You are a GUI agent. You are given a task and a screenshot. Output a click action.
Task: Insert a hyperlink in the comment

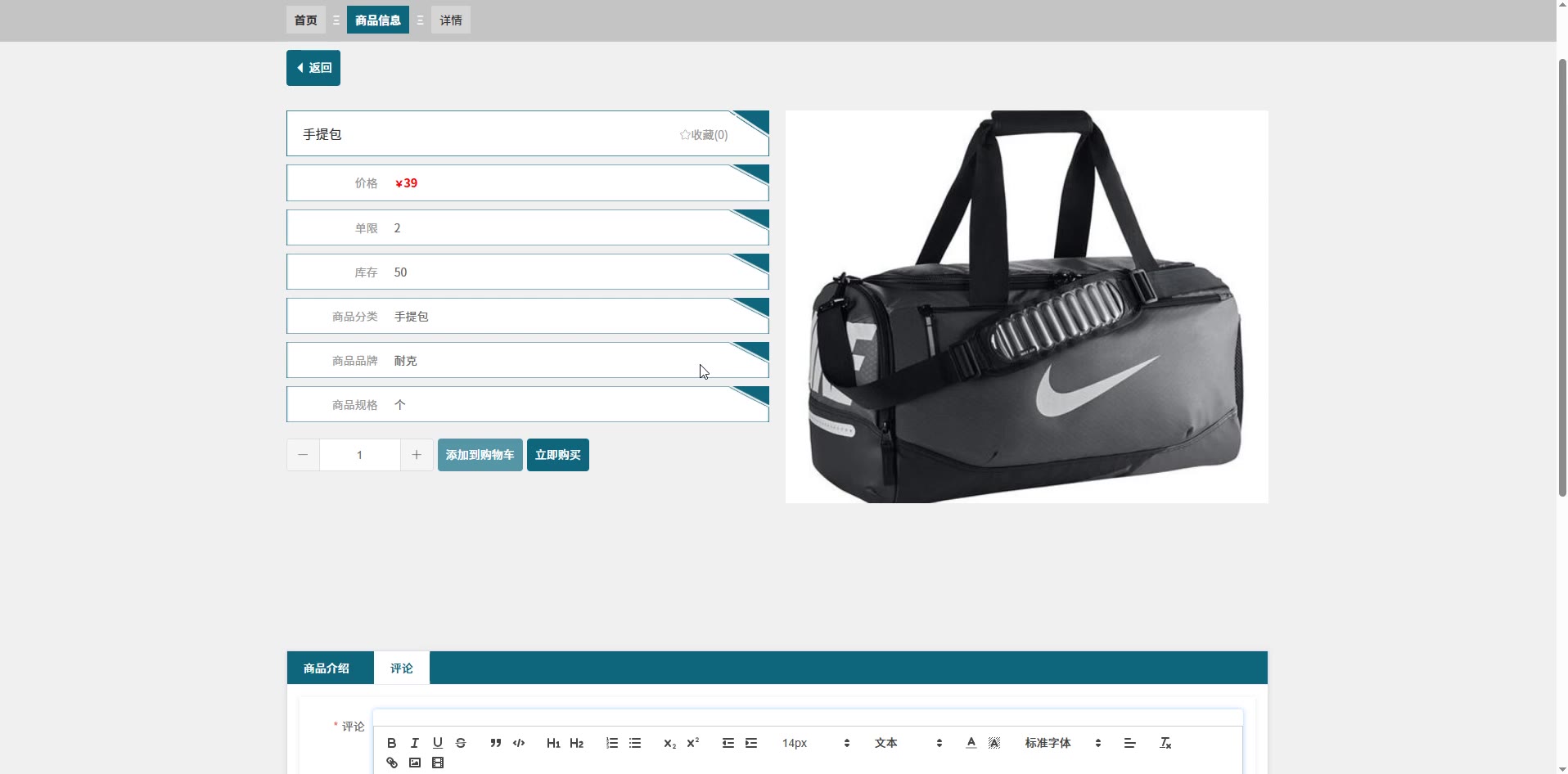tap(392, 763)
